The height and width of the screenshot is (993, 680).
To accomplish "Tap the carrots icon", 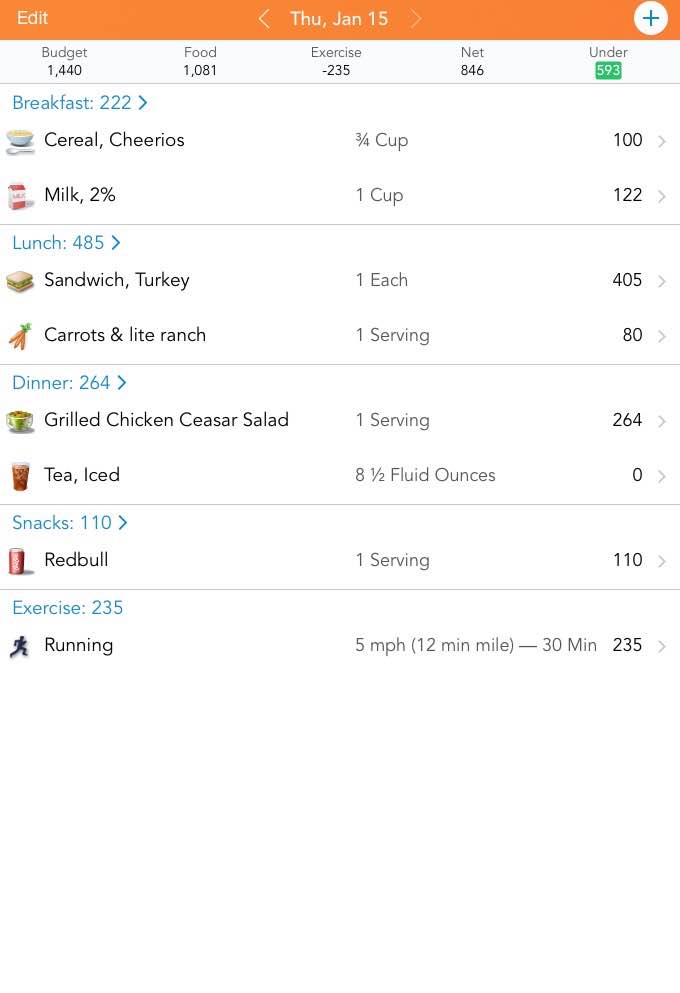I will [x=20, y=336].
